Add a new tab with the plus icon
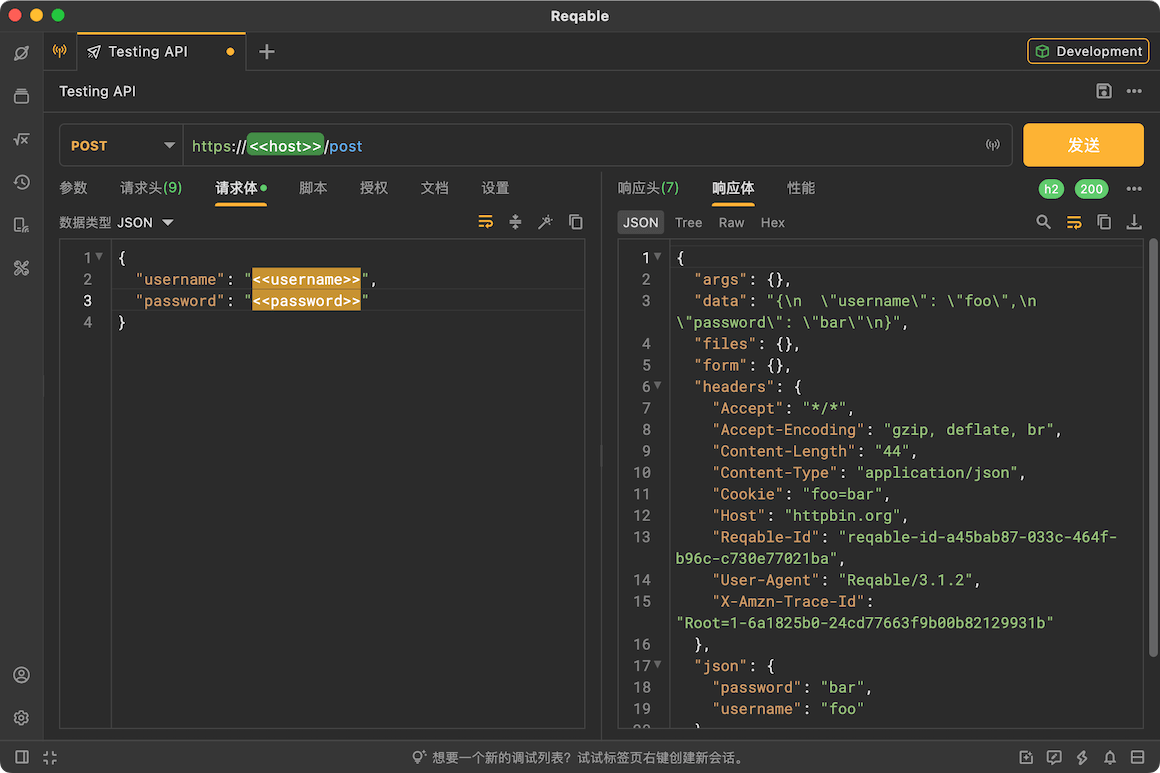Viewport: 1160px width, 773px height. click(x=266, y=52)
